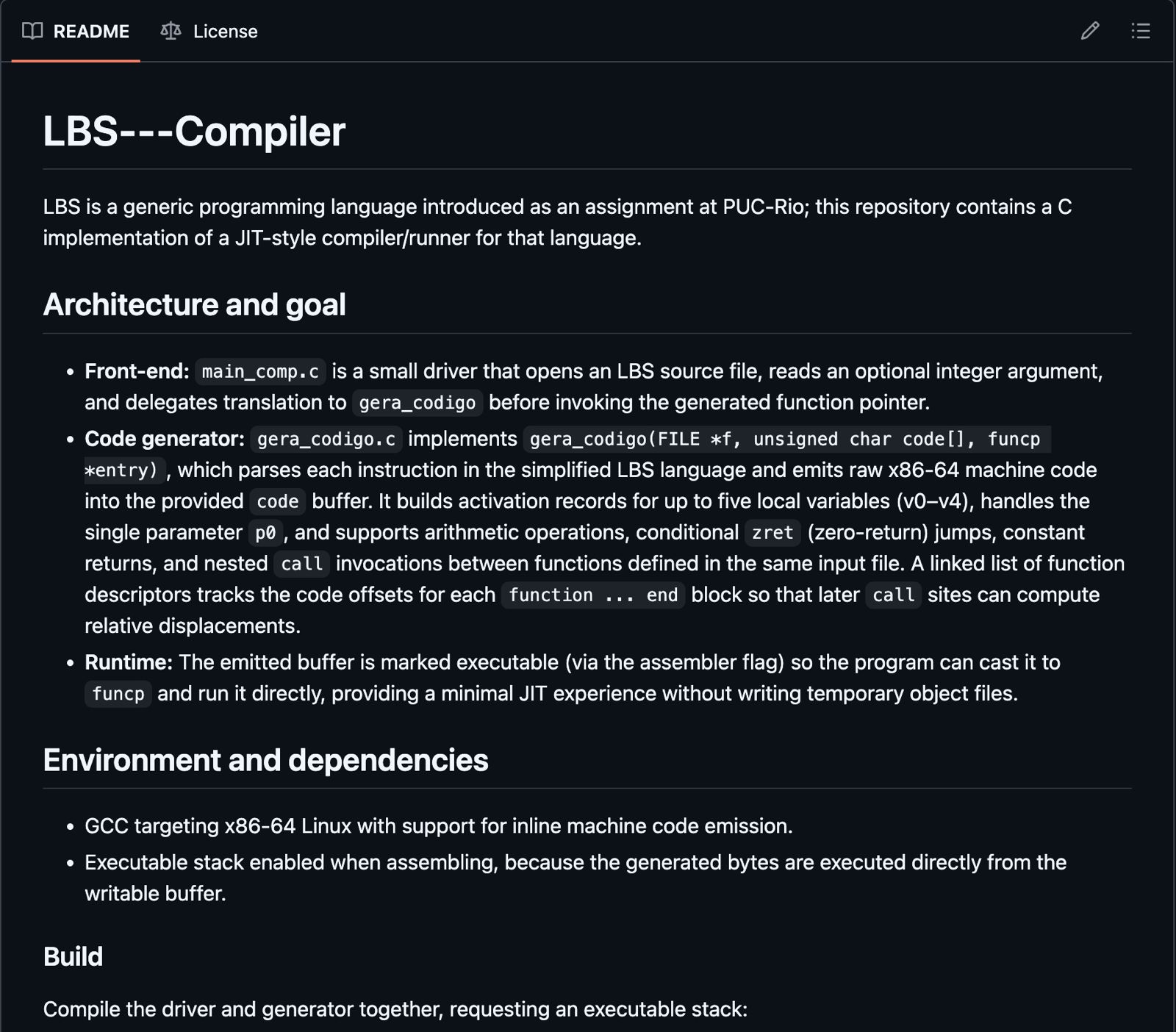The image size is (1176, 1032).
Task: Click the book icon beside README
Action: coord(32,31)
